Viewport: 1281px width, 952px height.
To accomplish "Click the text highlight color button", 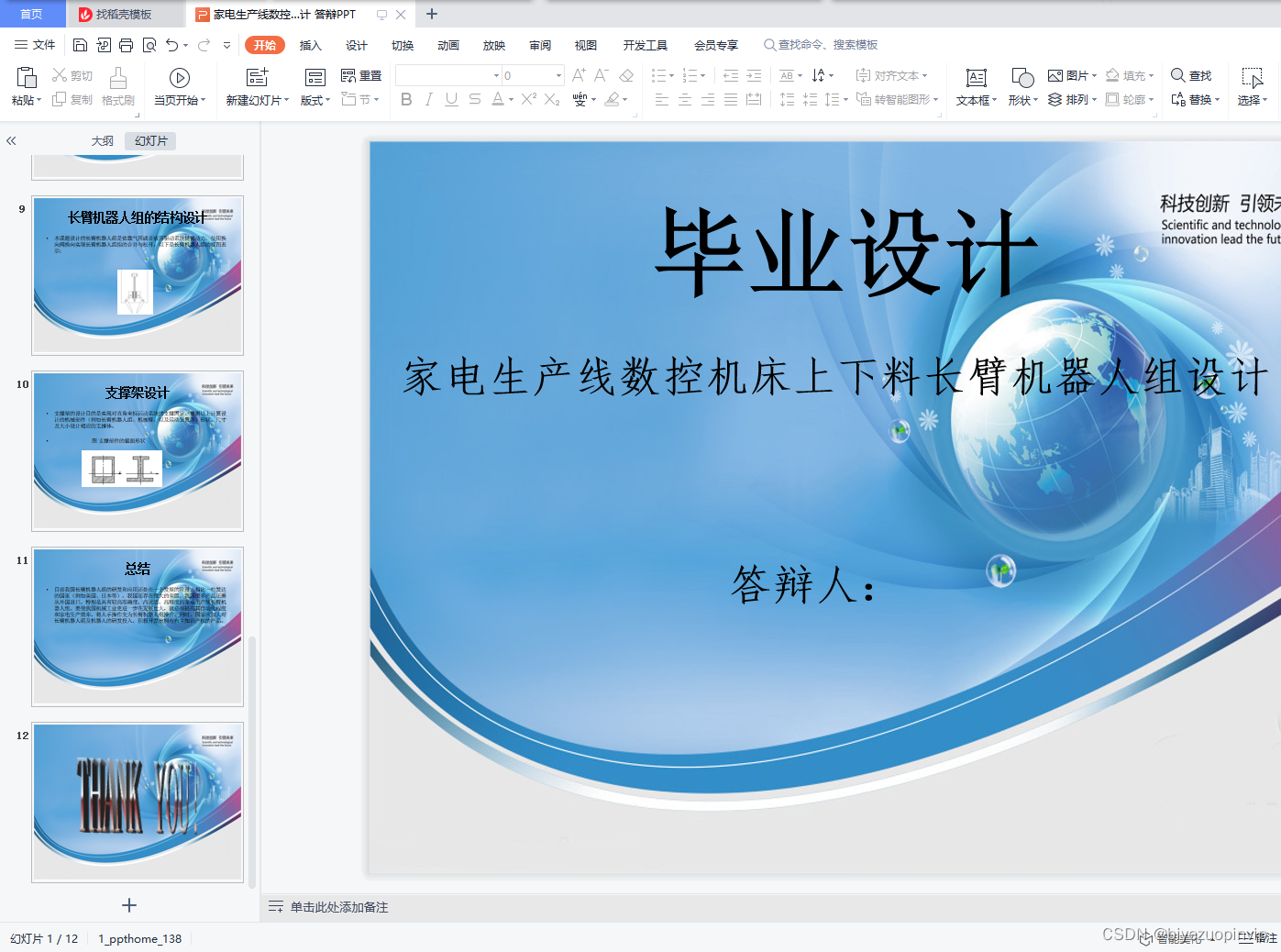I will 613,99.
